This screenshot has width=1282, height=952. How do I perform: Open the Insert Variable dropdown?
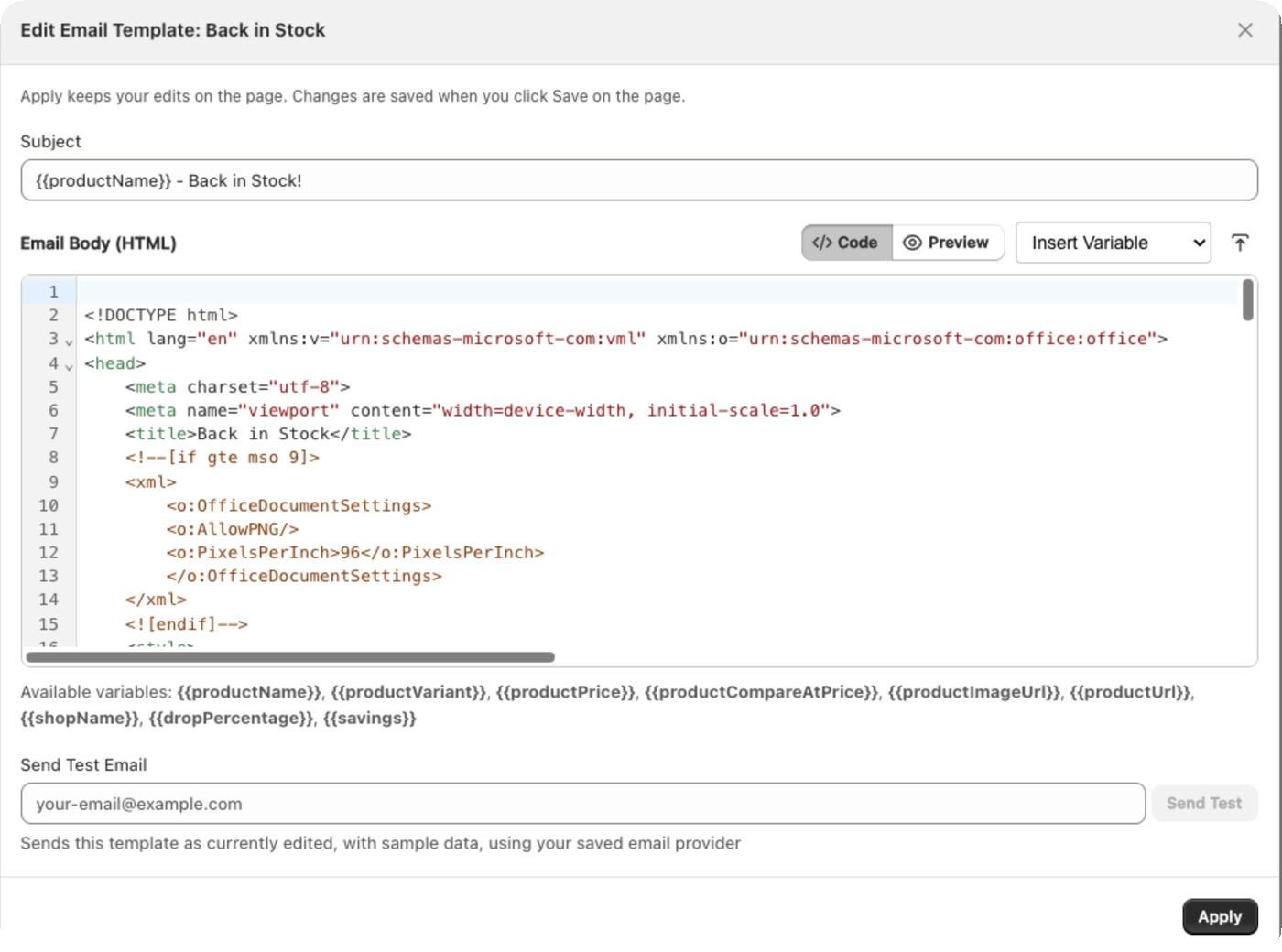[1113, 243]
